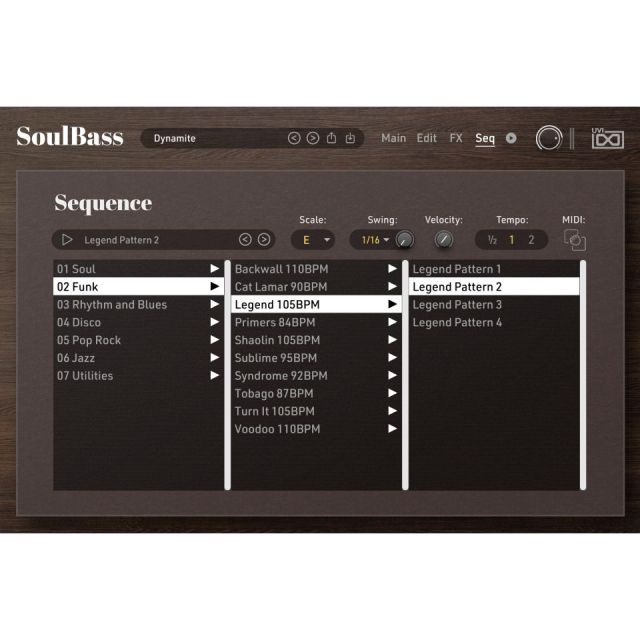Select the 05 Pop Rock category

pos(138,340)
